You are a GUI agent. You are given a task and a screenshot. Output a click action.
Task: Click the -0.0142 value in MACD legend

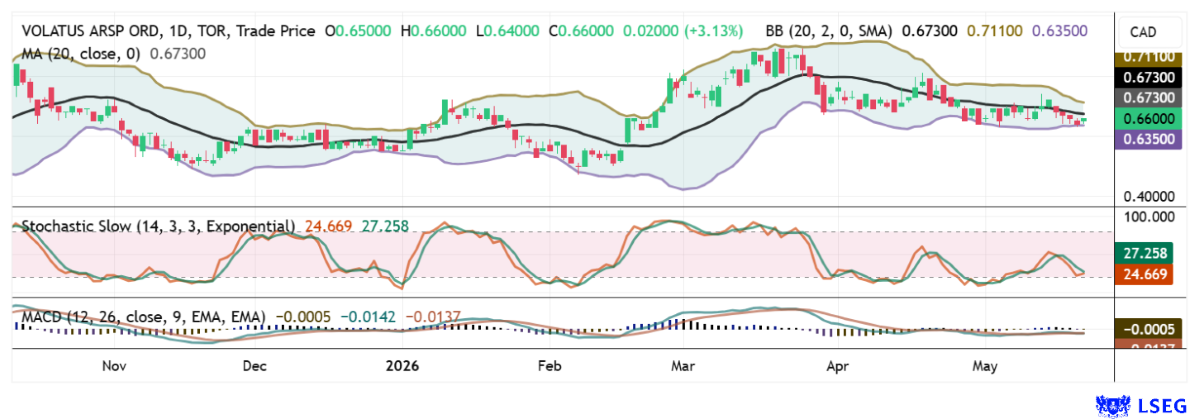pos(369,317)
